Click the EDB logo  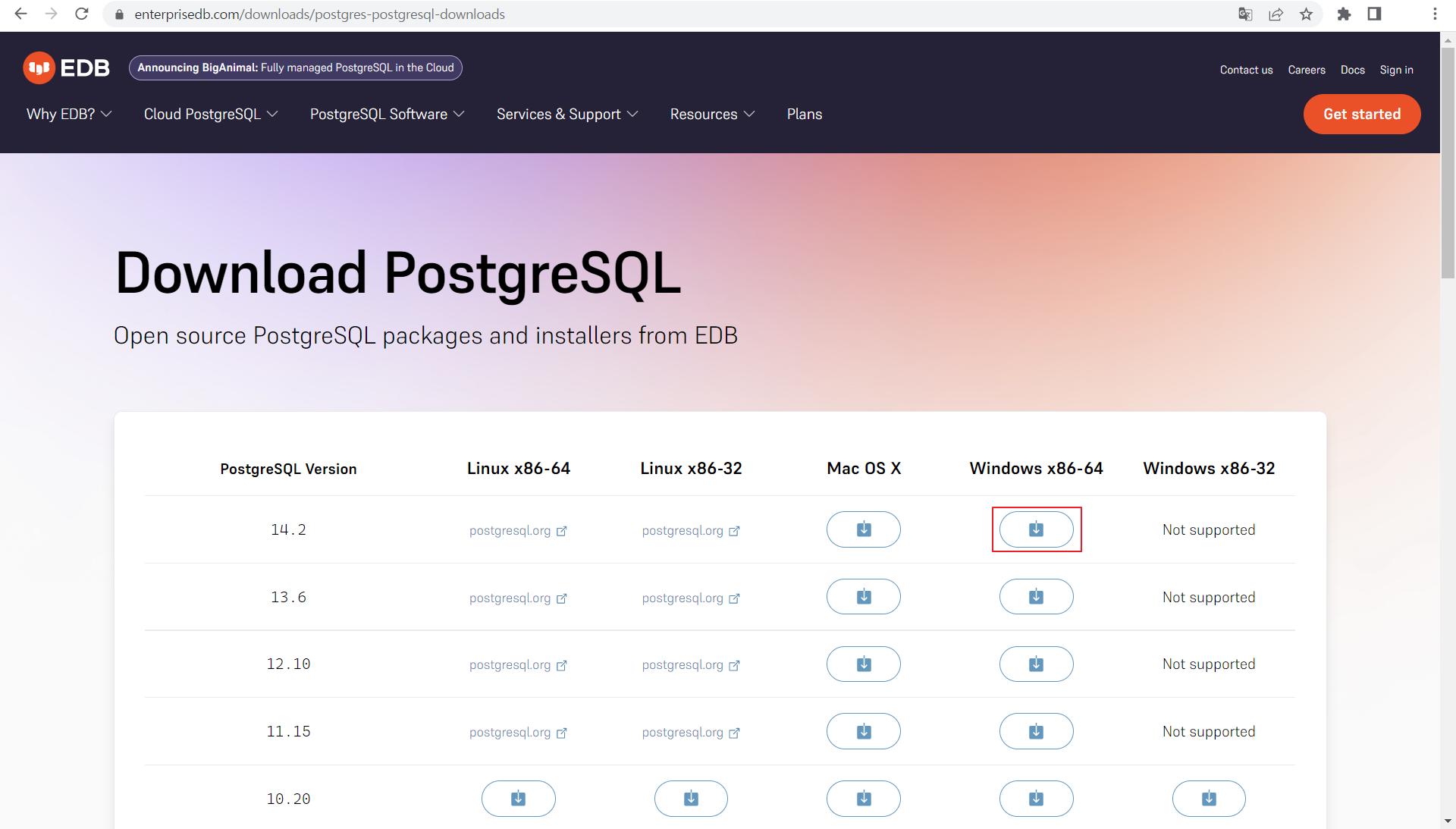pos(67,68)
